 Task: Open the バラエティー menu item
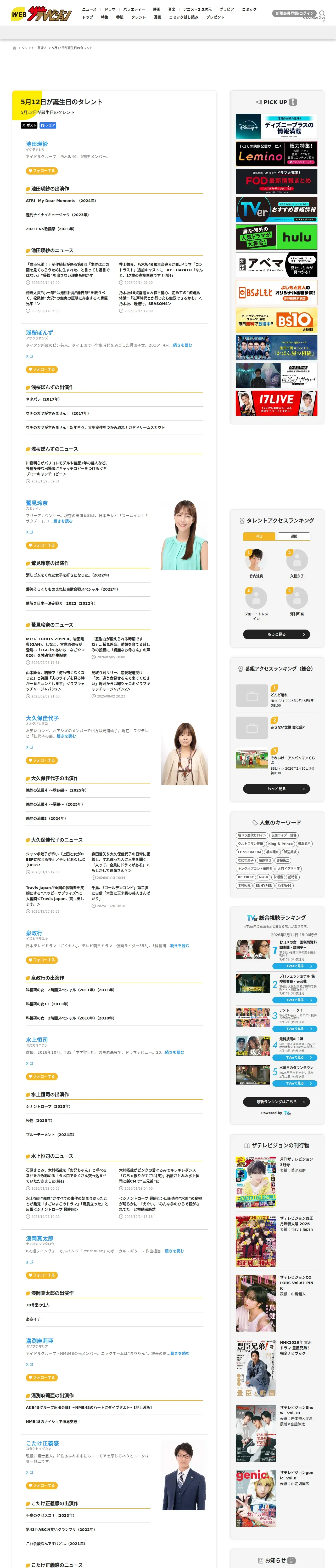tap(134, 9)
